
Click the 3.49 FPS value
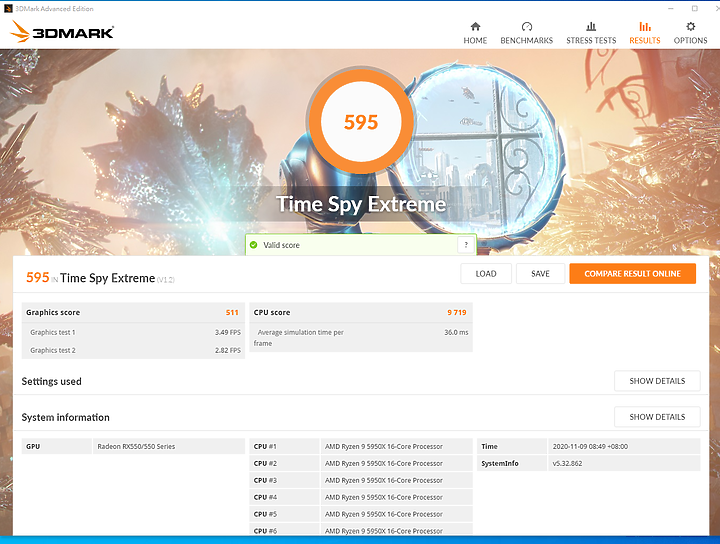point(228,332)
